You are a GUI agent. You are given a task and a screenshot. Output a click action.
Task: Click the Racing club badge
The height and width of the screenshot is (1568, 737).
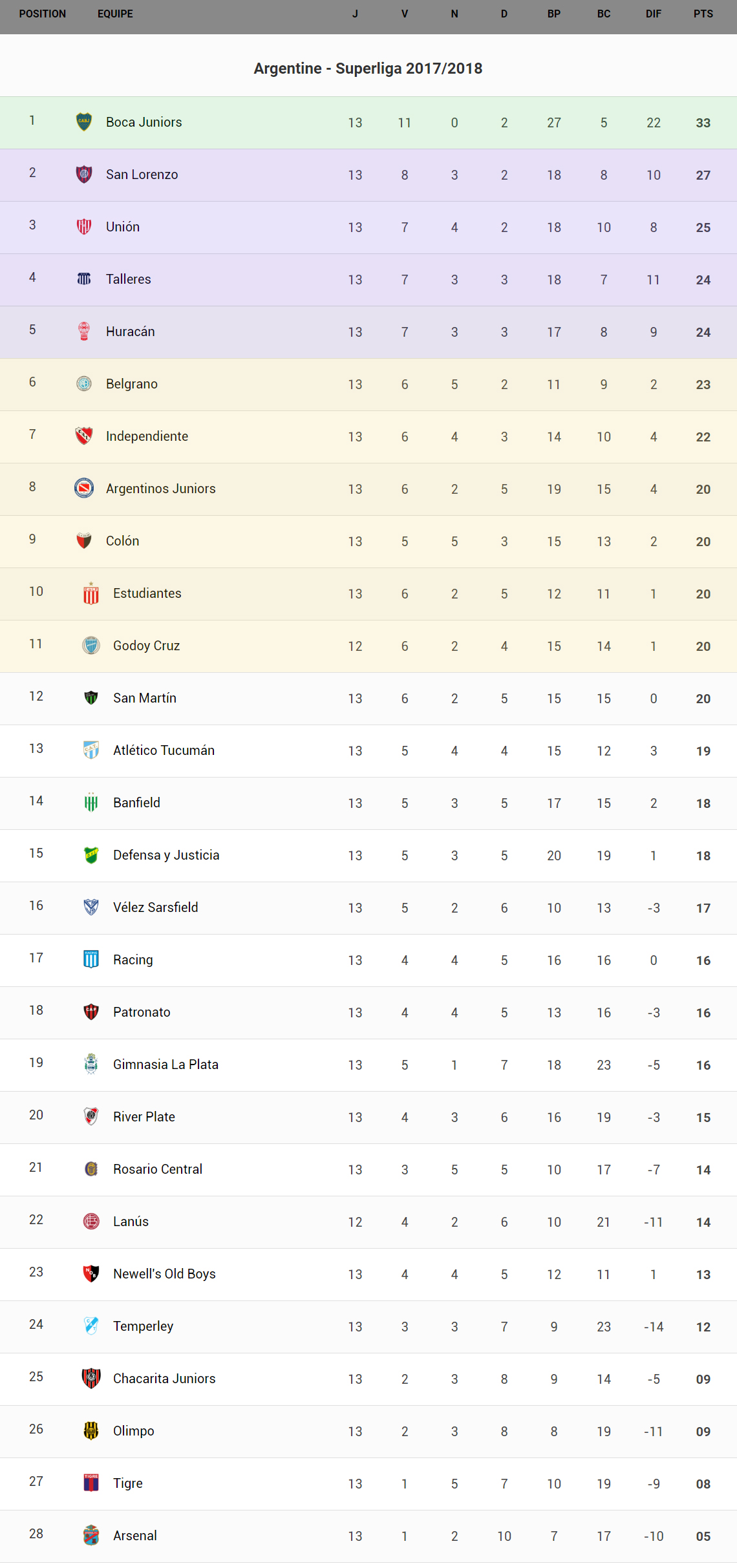[91, 960]
